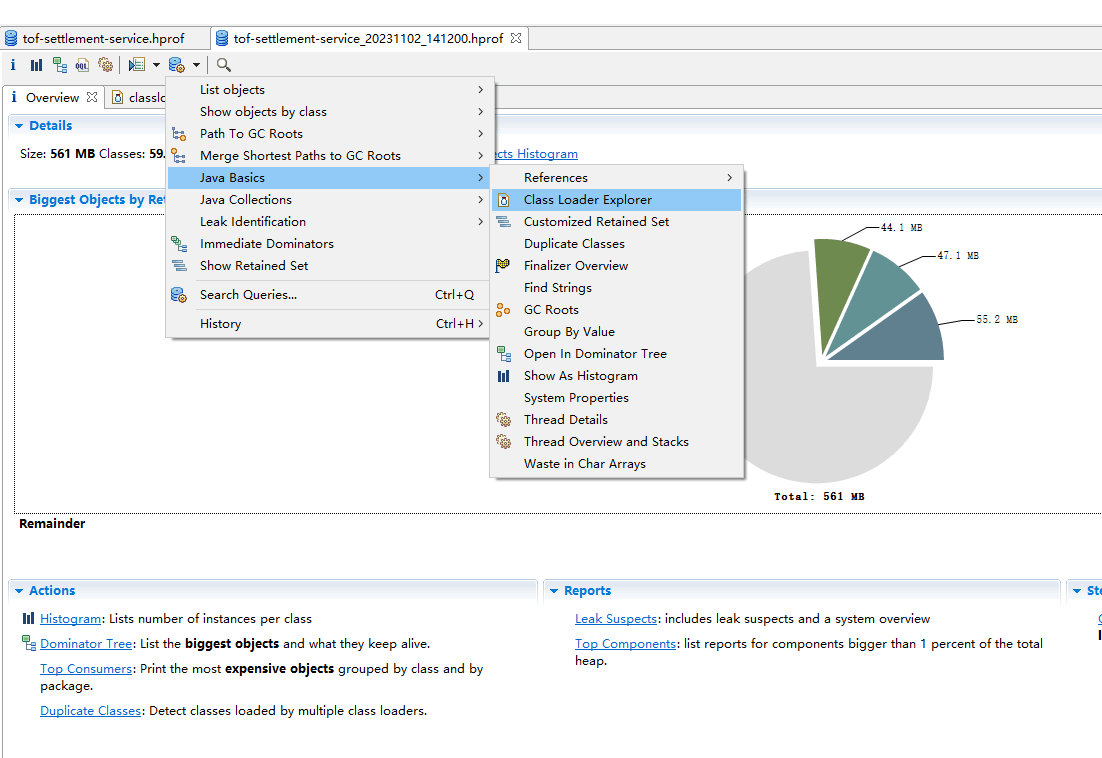Click the Overview info toolbar icon
1102x758 pixels.
[x=13, y=65]
